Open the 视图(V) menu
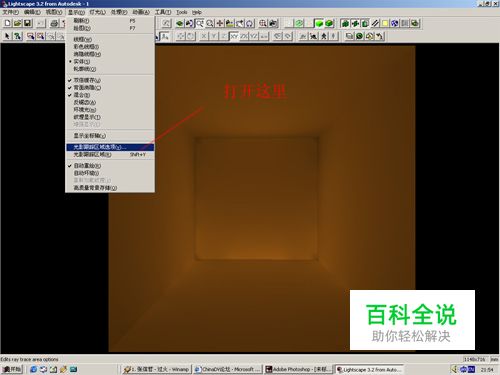This screenshot has height=375, width=500. [x=54, y=12]
